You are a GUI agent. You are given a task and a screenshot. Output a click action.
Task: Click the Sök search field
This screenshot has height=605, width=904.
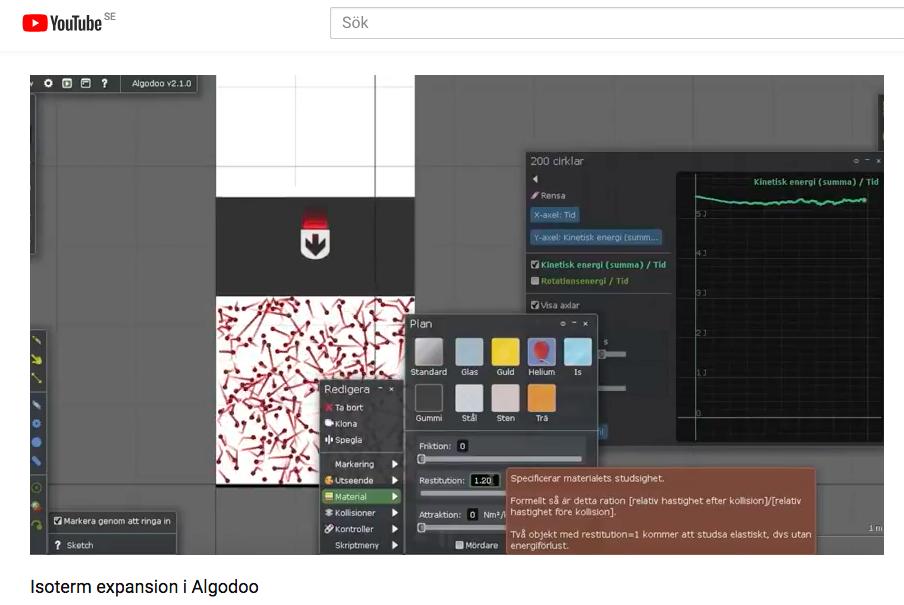[x=617, y=23]
